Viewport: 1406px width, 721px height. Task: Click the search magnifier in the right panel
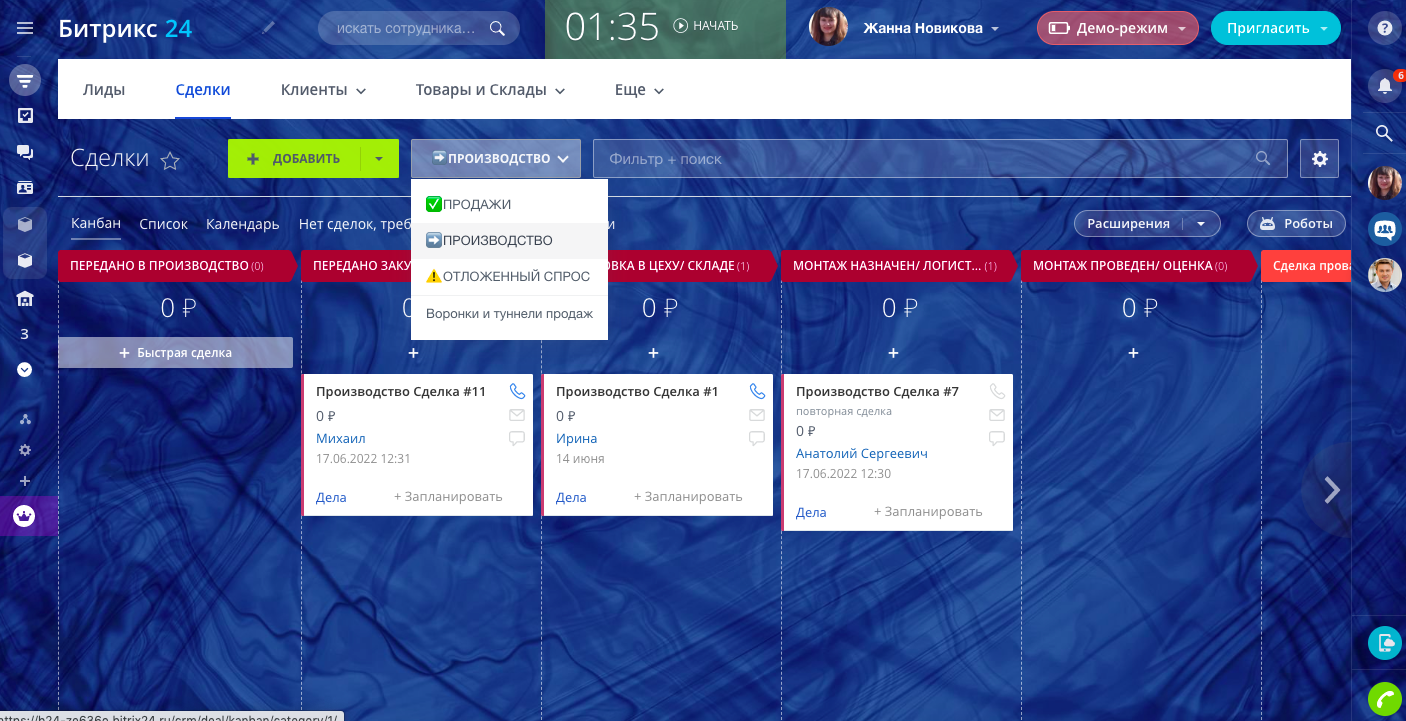(x=1385, y=133)
